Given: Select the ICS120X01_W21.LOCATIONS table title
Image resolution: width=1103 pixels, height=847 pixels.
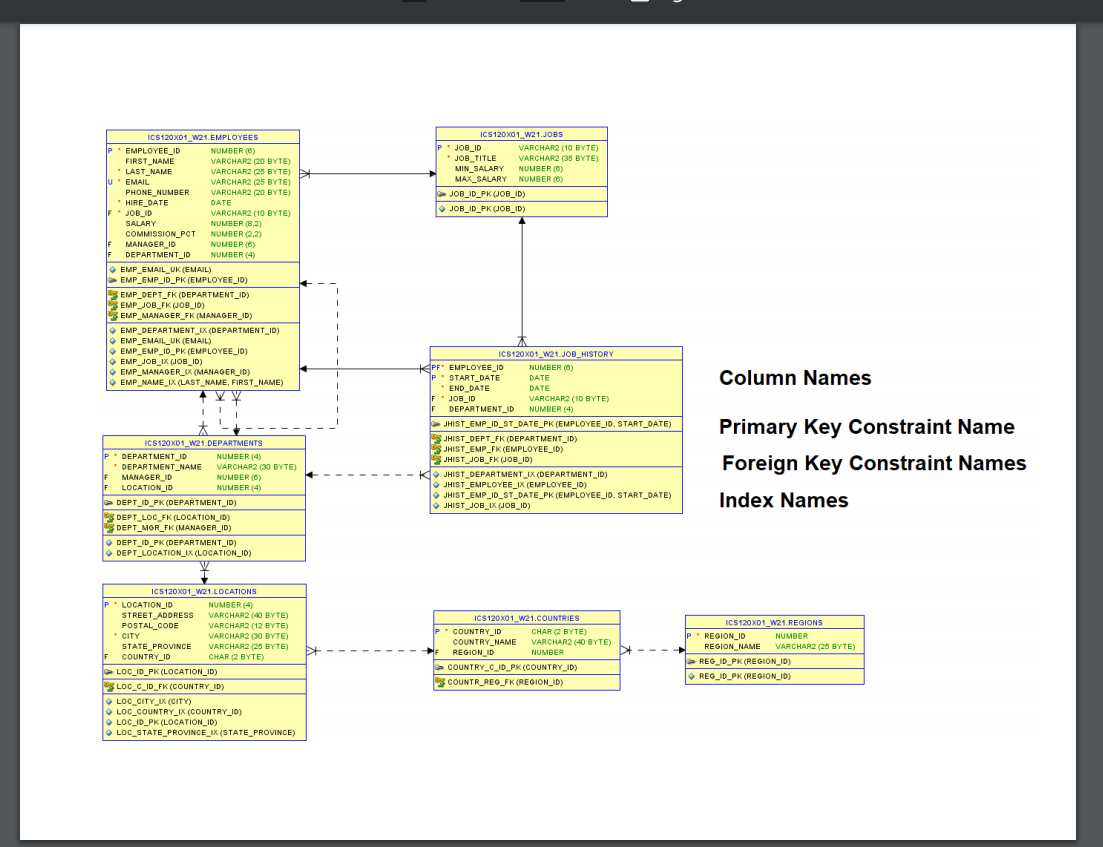Looking at the screenshot, I should tap(204, 592).
